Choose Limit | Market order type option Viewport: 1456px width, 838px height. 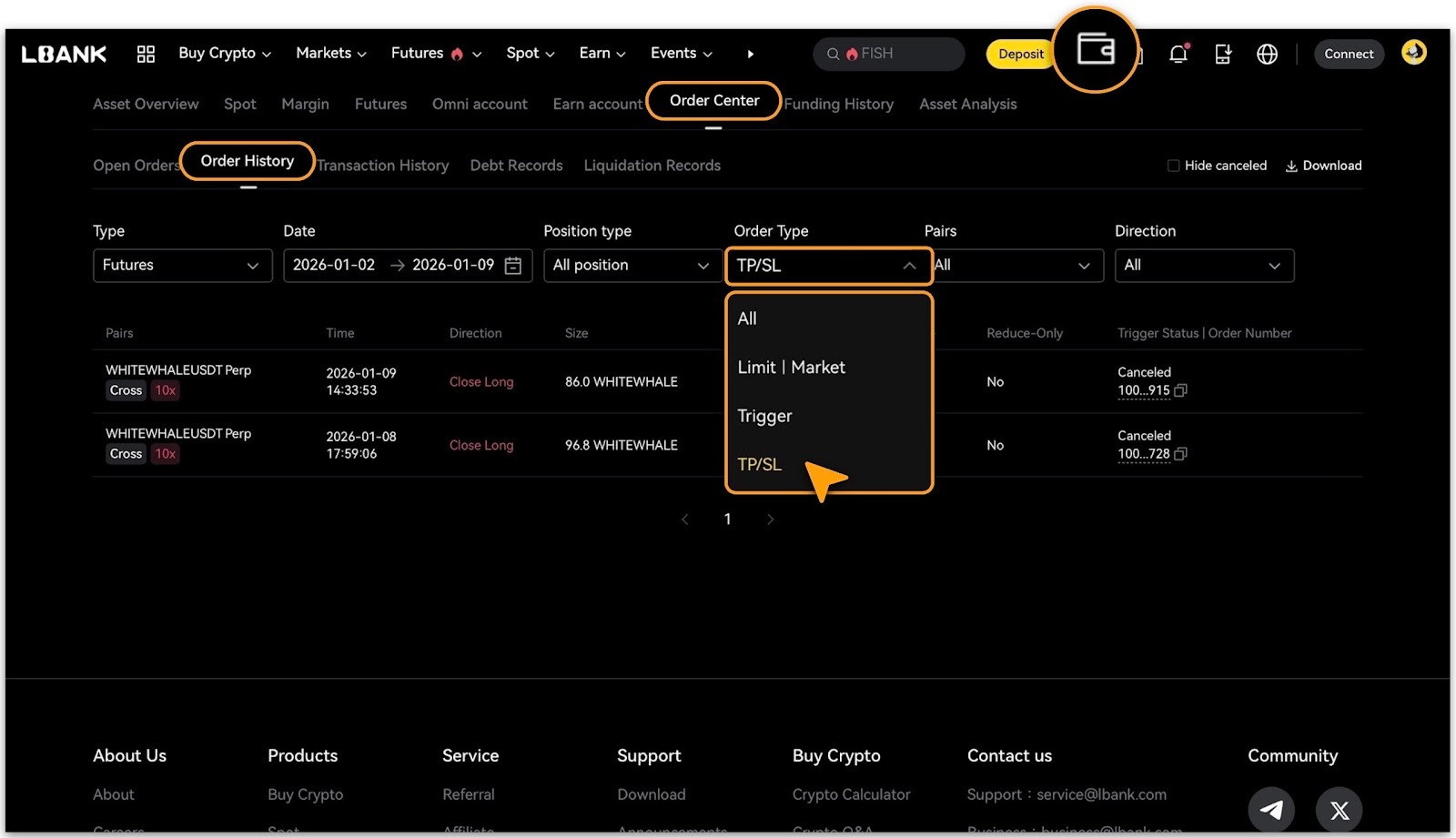click(x=791, y=368)
